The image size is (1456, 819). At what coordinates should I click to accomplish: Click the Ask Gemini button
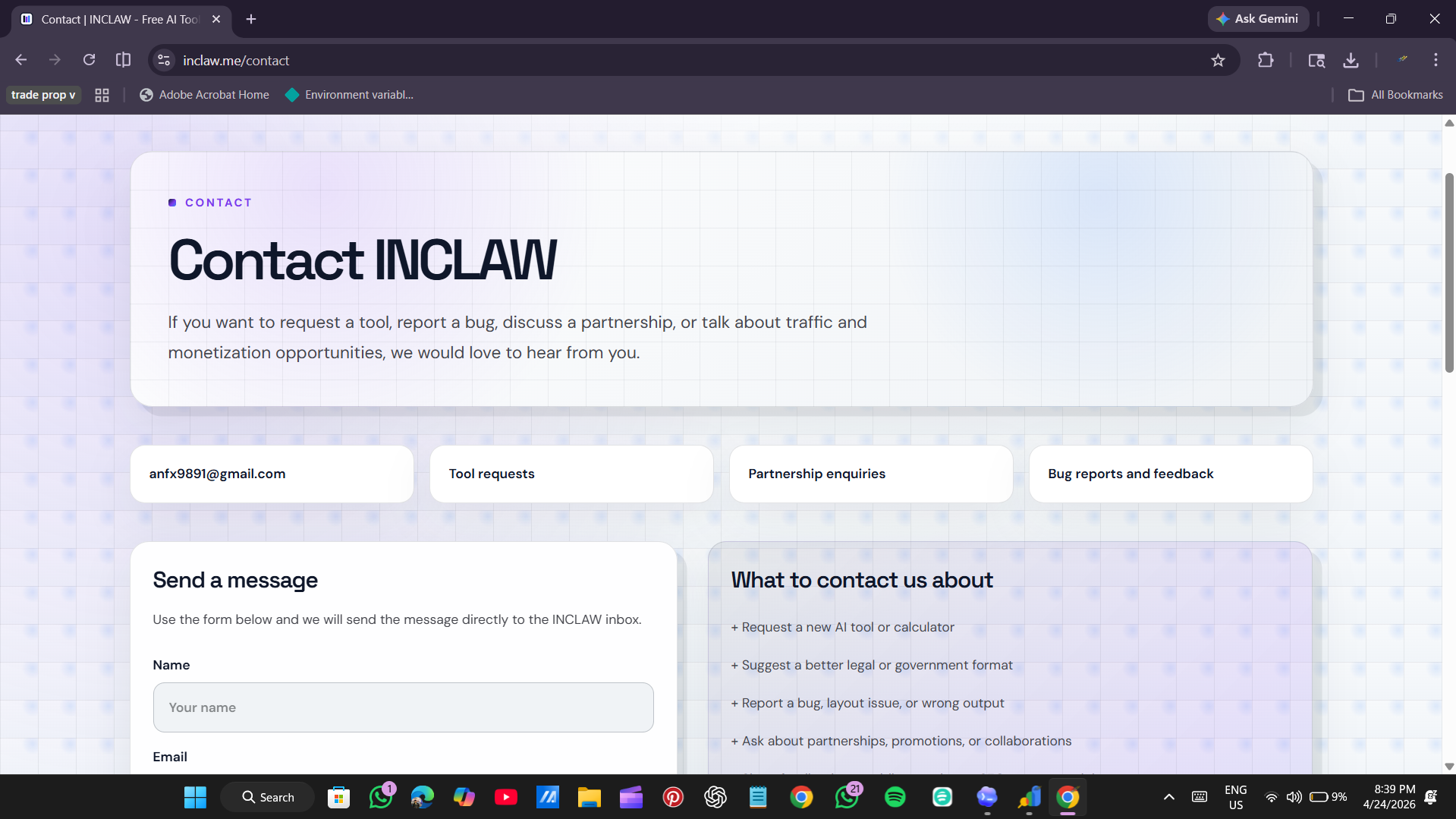pos(1257,19)
